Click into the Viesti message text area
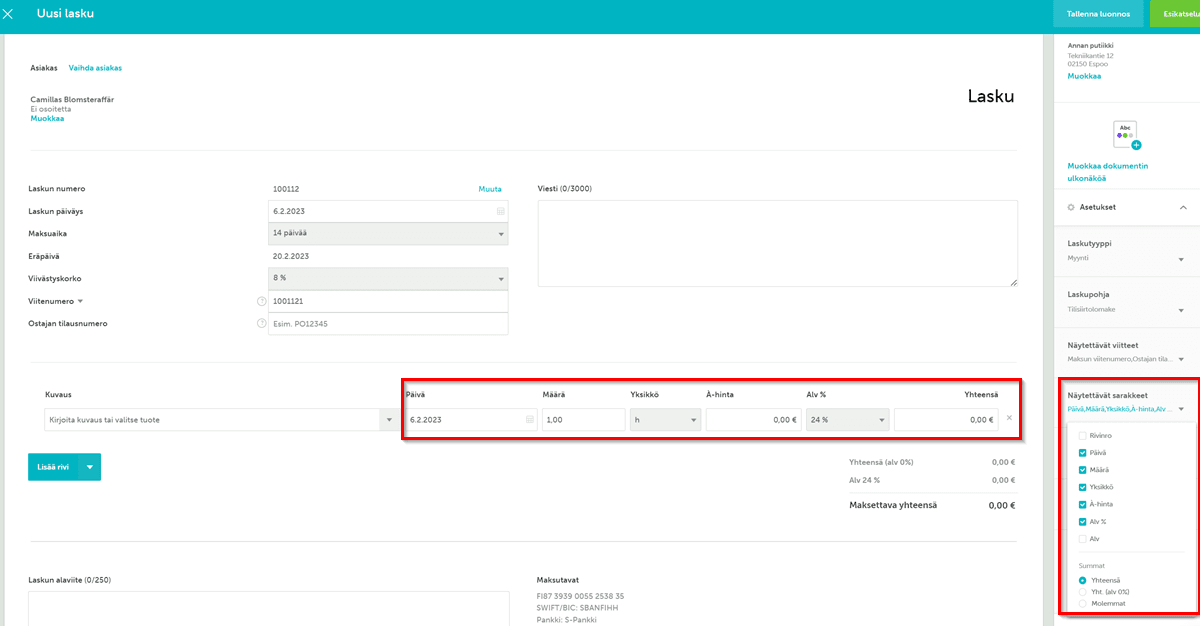This screenshot has height=626, width=1200. coord(777,243)
